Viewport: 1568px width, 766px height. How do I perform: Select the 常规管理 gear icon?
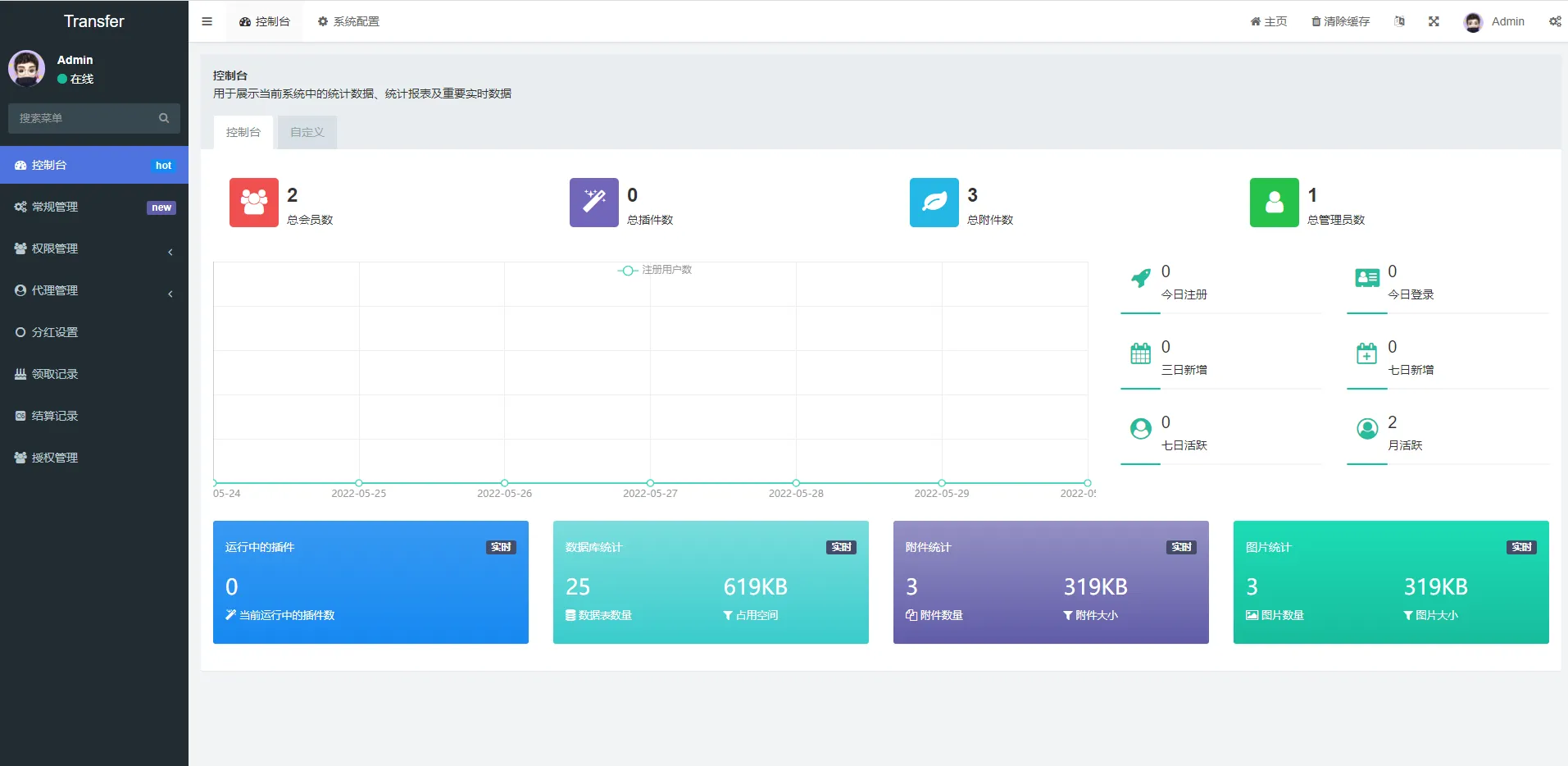[x=20, y=207]
